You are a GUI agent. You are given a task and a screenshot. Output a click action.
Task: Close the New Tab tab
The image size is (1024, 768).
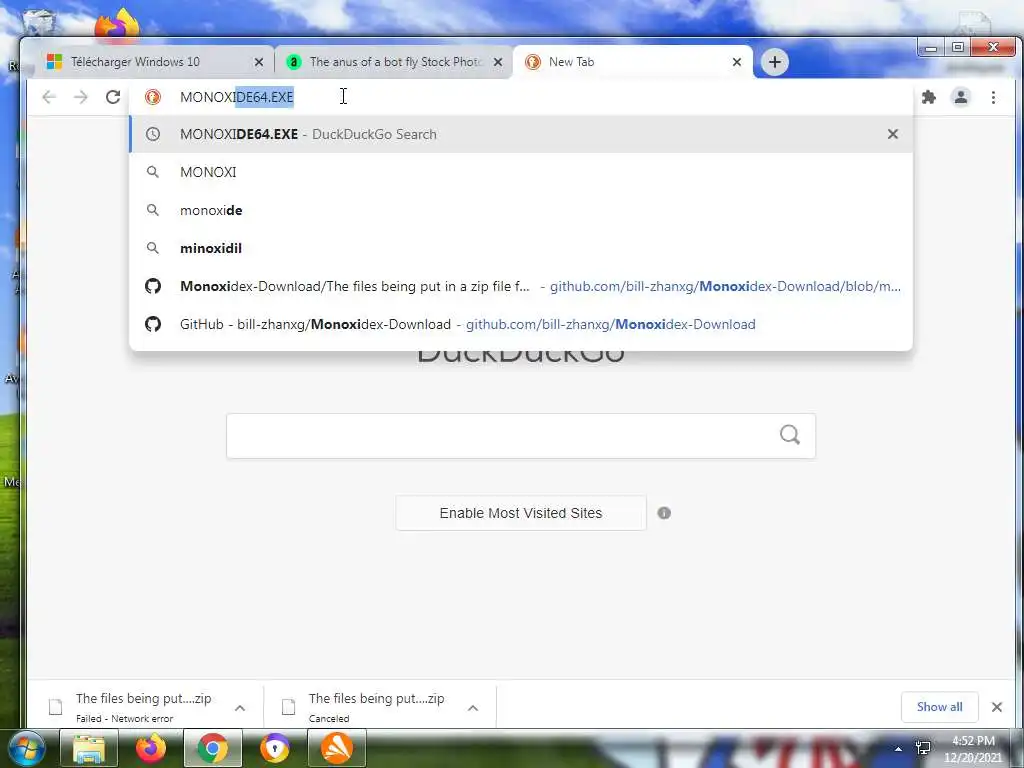[737, 62]
